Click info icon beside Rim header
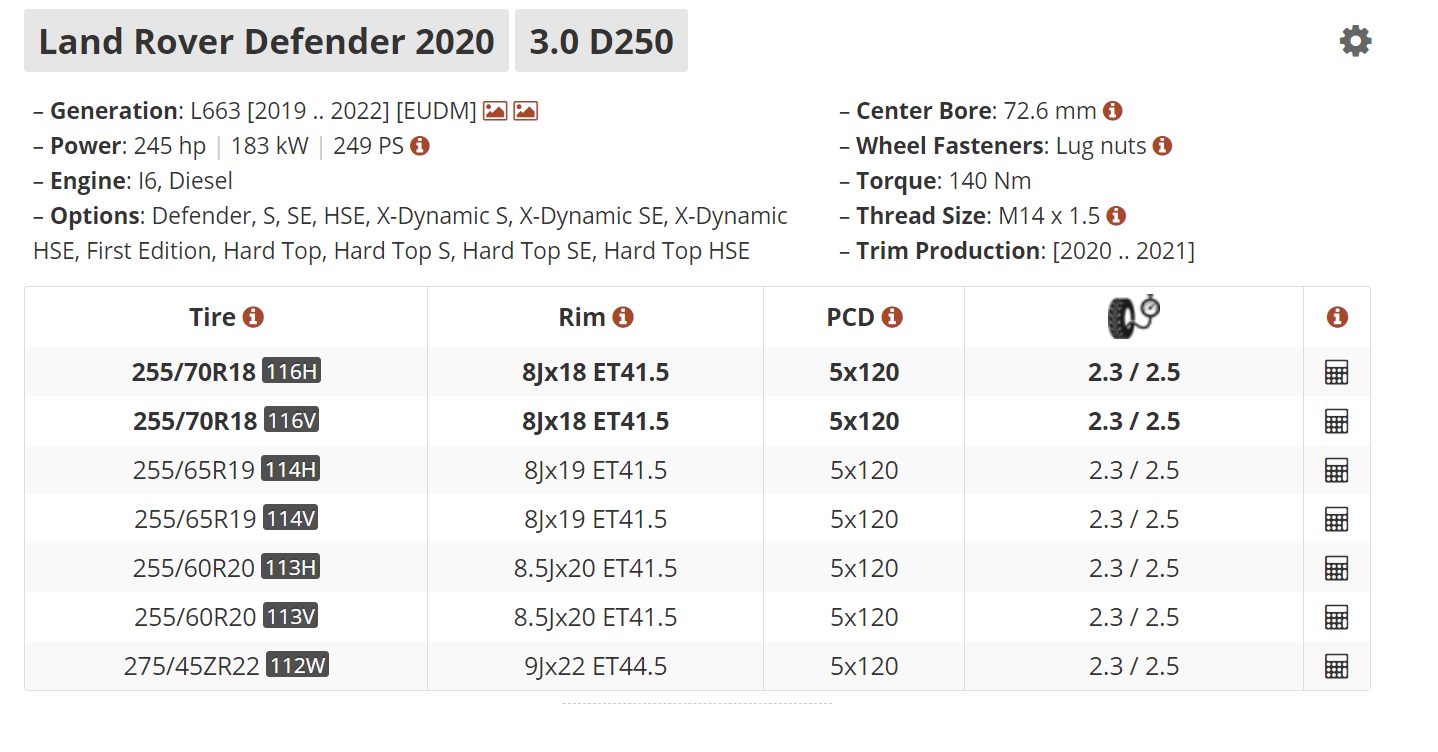1438x752 pixels. (x=623, y=317)
